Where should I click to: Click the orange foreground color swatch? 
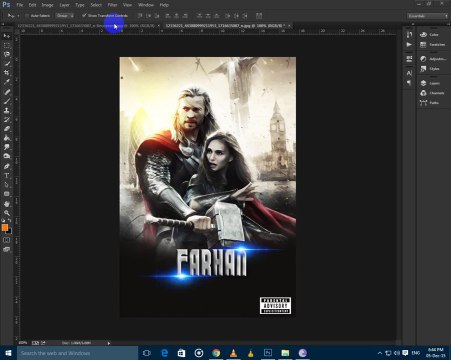point(4,227)
